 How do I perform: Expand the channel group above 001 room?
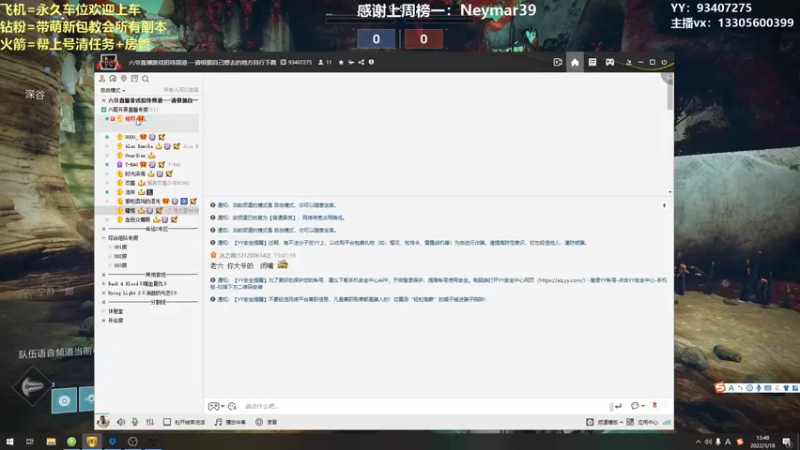pyautogui.click(x=104, y=238)
